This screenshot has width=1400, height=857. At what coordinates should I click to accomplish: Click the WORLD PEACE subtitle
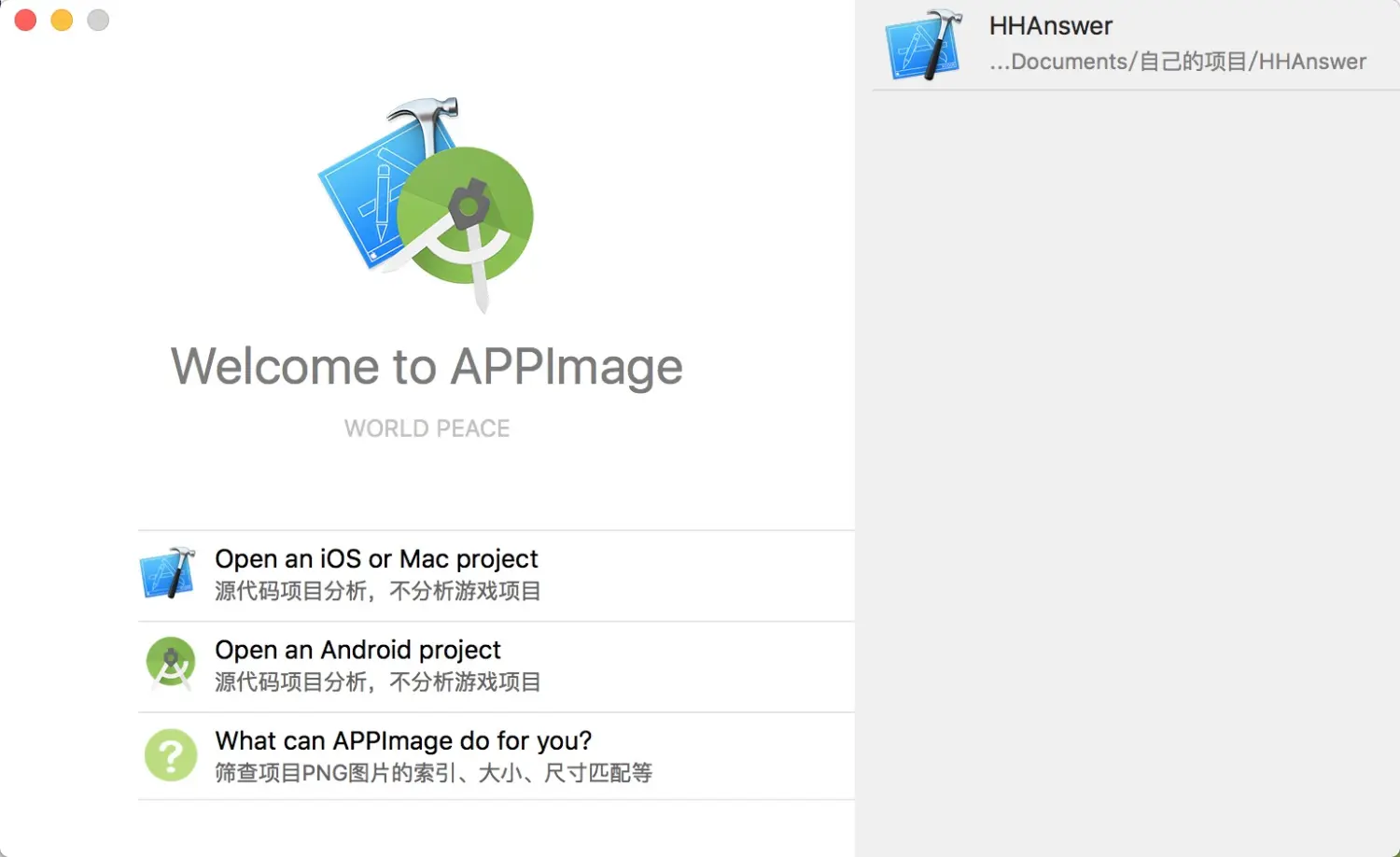[x=427, y=428]
